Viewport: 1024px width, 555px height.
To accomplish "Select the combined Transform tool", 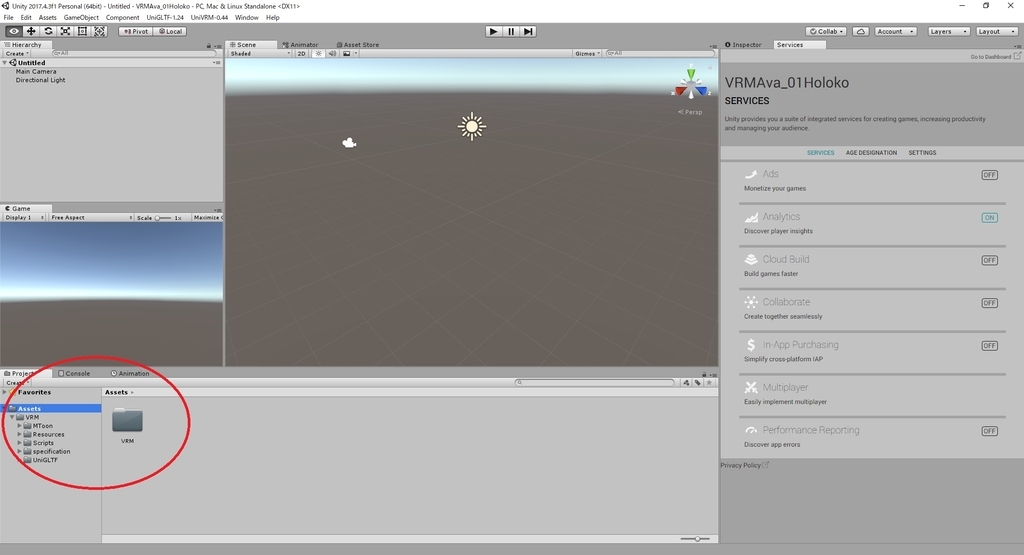I will point(99,31).
